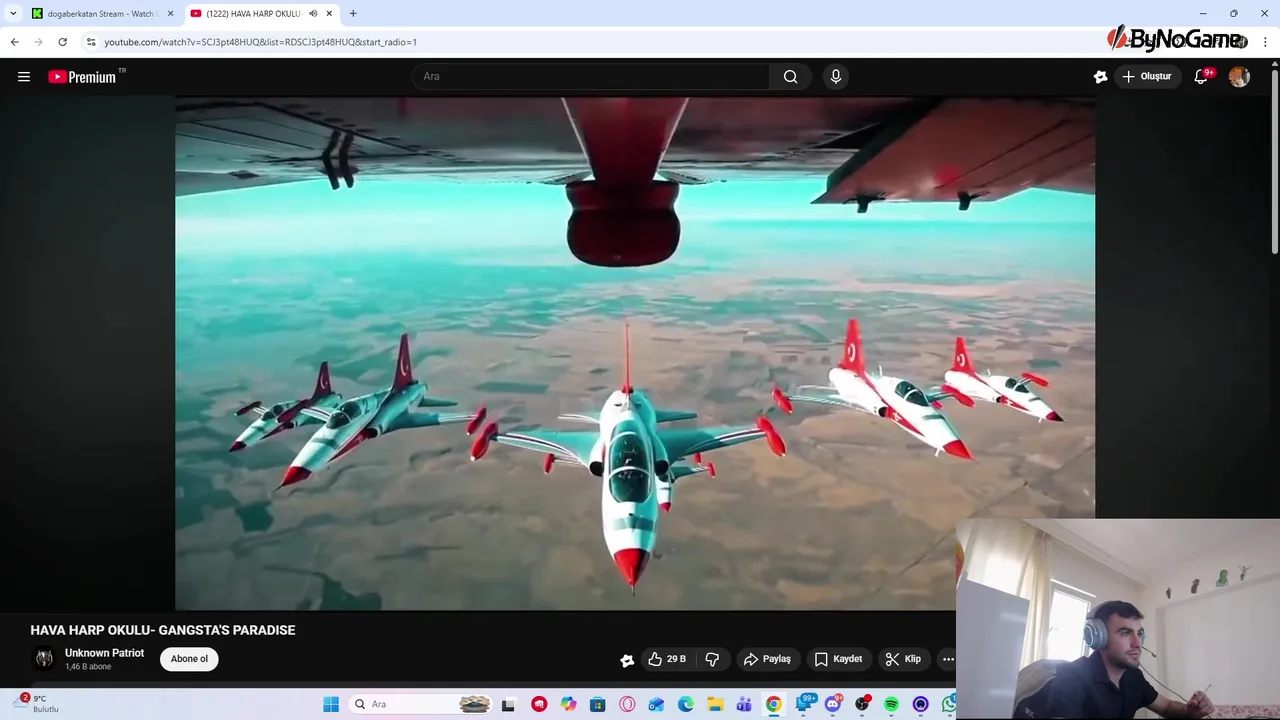Click the Windows taskbar Ara search box
1280x720 pixels.
point(420,704)
